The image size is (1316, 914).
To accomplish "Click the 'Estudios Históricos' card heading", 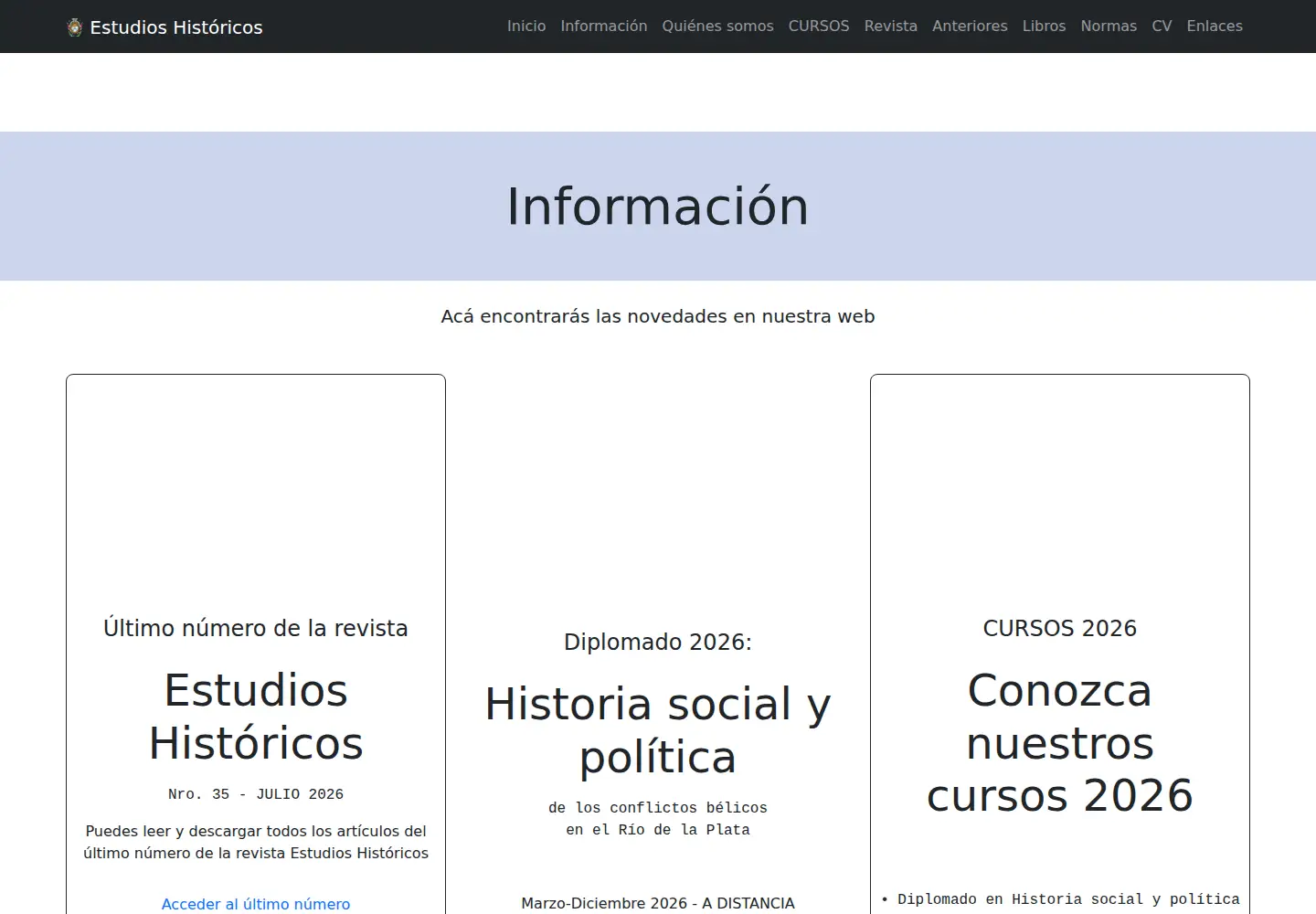I will tap(256, 717).
